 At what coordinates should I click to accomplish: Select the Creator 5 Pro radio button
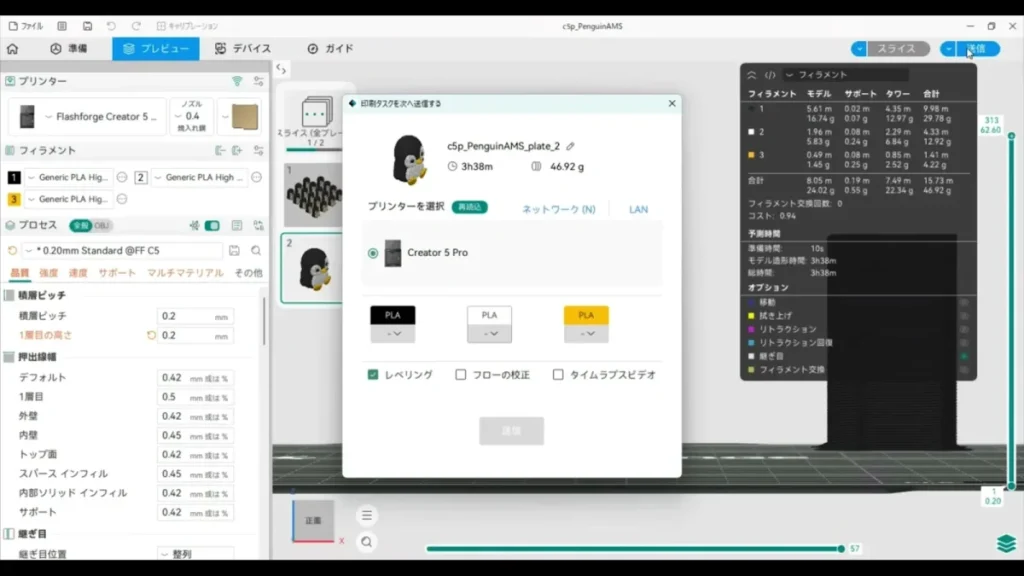click(x=373, y=253)
